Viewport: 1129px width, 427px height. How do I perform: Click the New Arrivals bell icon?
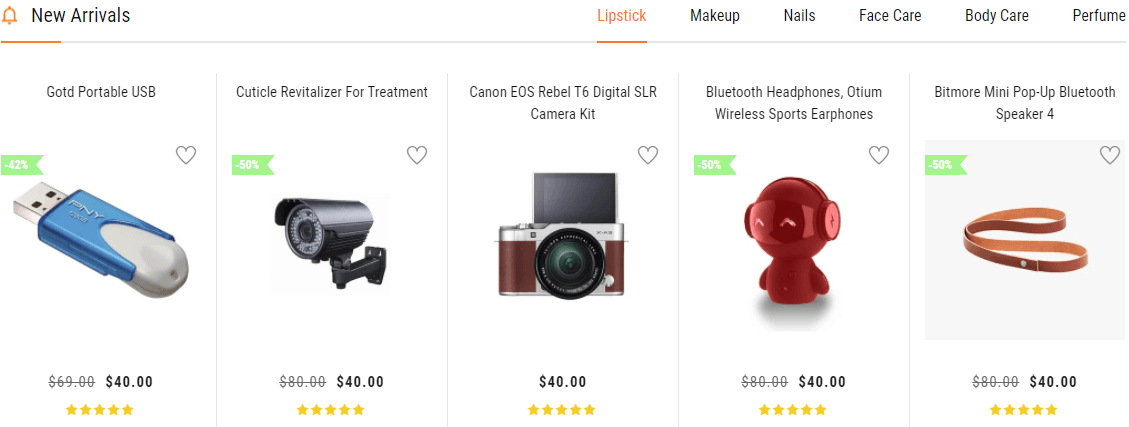10,16
